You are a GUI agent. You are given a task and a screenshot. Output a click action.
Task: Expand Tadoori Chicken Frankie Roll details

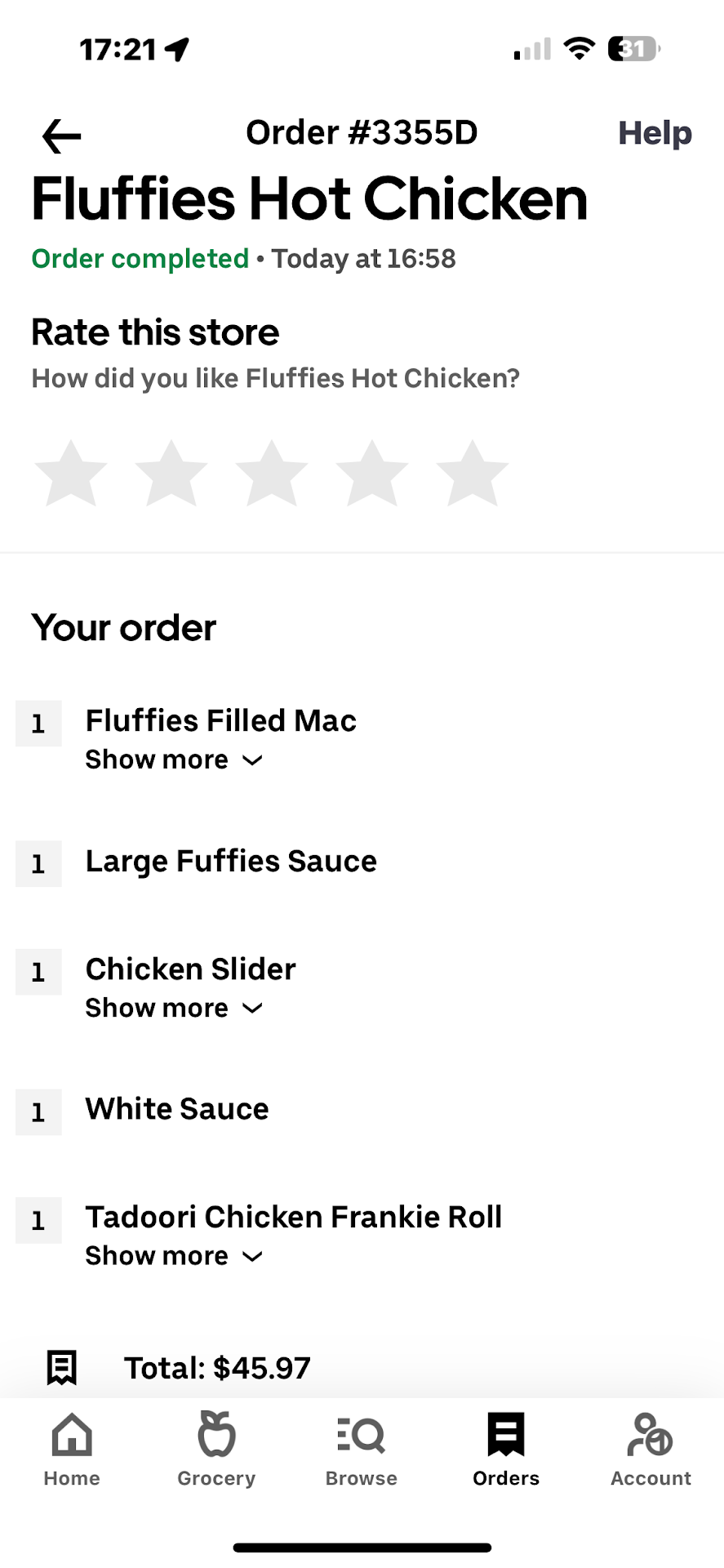click(x=174, y=1256)
